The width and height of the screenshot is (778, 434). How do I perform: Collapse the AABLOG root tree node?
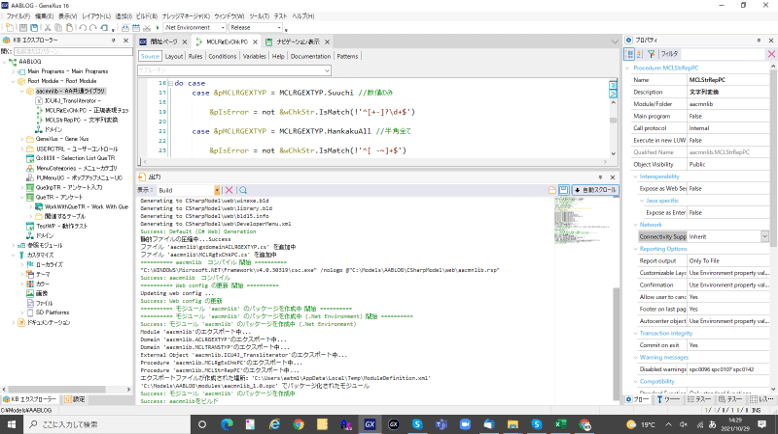pos(5,62)
